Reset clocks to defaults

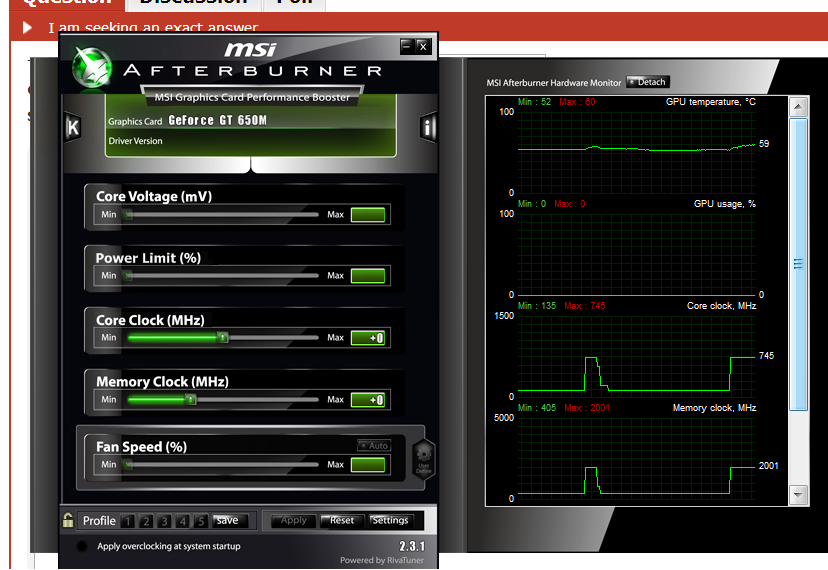(x=342, y=520)
